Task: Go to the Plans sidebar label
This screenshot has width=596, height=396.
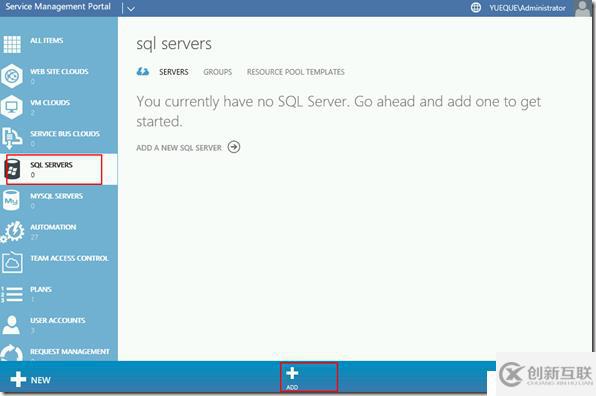Action: pos(41,290)
